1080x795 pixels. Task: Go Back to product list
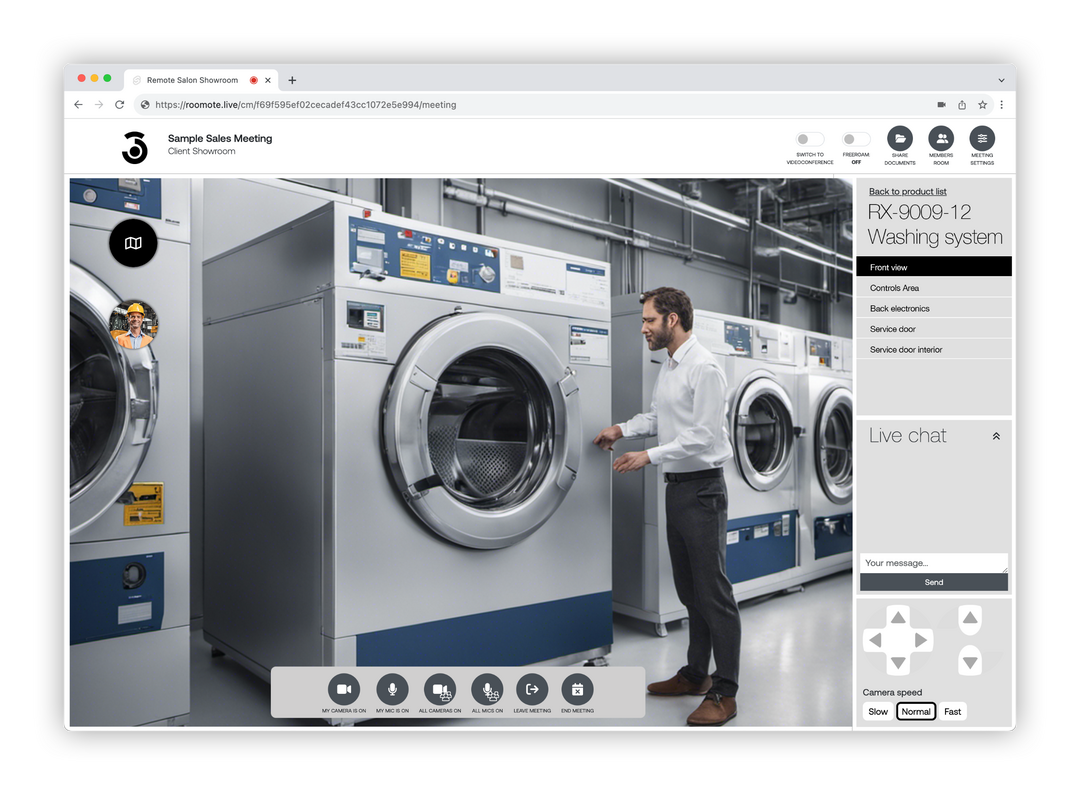coord(907,191)
